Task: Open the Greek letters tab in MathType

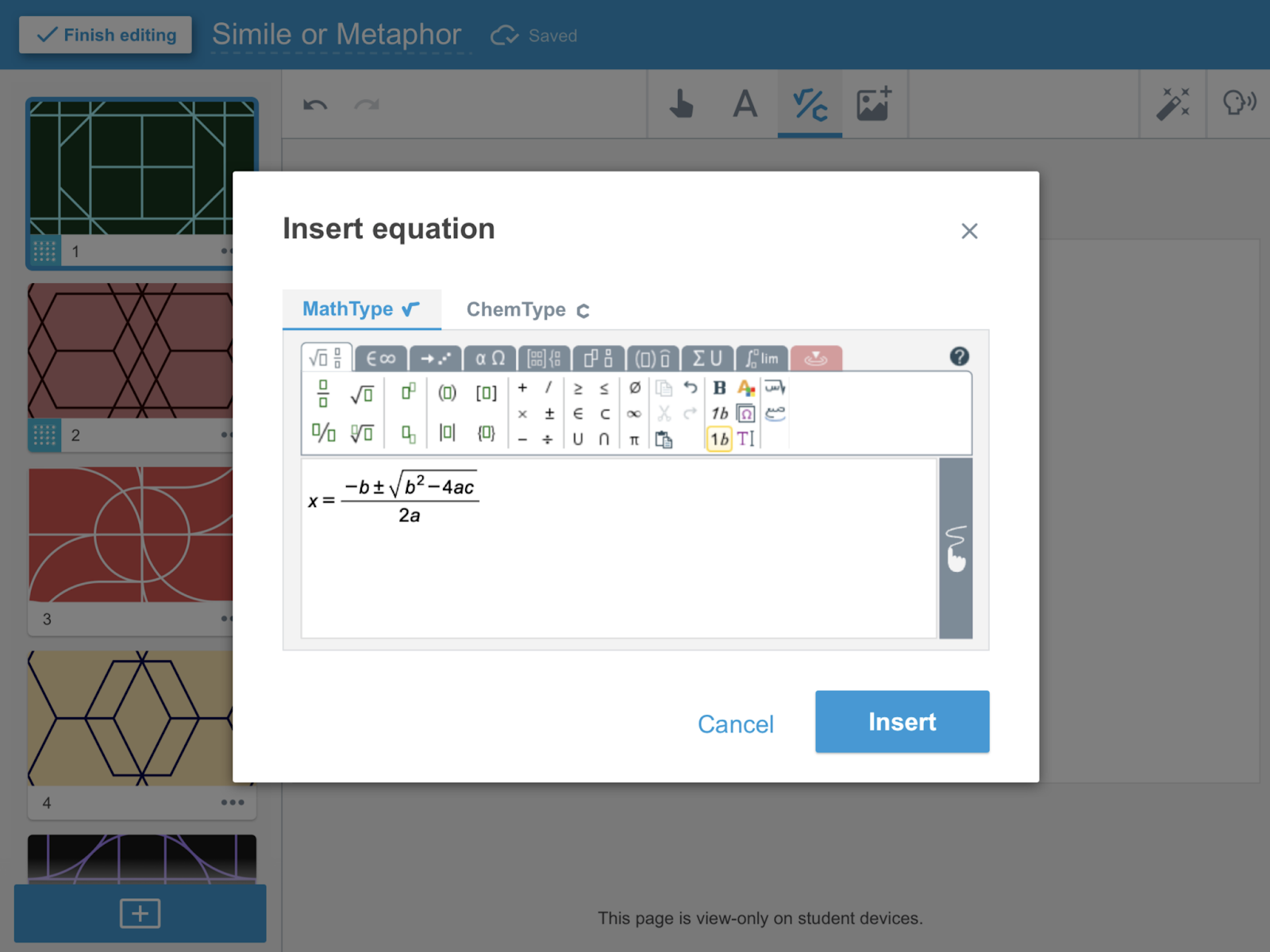Action: (x=489, y=359)
